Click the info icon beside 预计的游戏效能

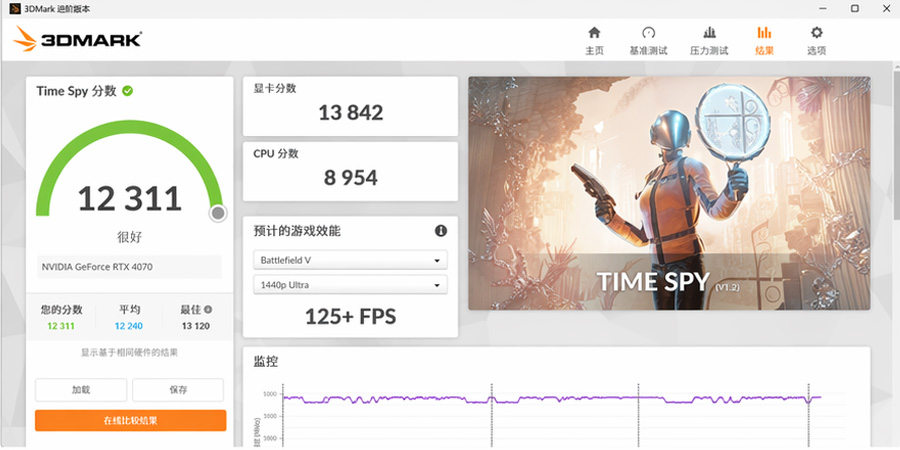(x=441, y=231)
